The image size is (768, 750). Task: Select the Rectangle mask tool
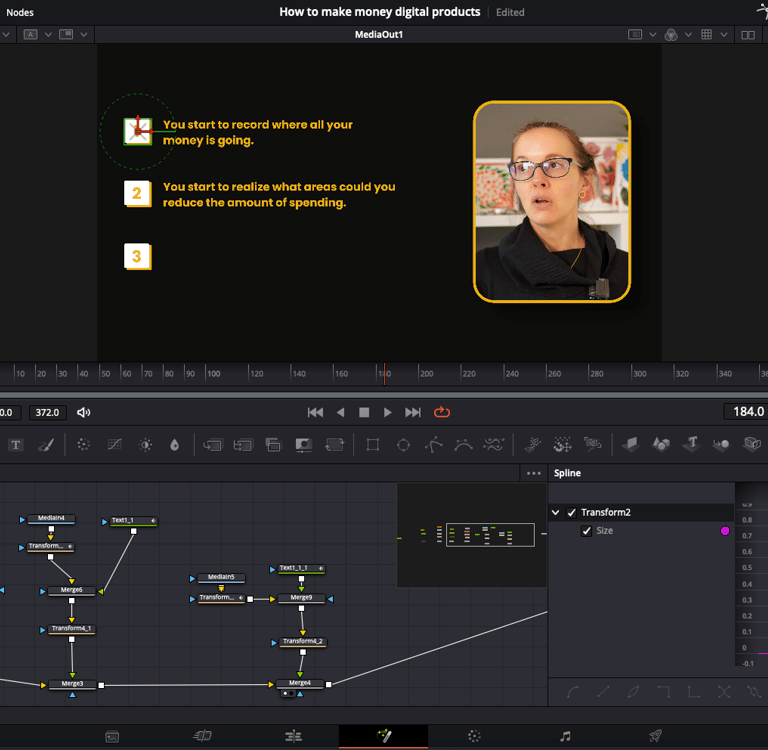[x=373, y=445]
